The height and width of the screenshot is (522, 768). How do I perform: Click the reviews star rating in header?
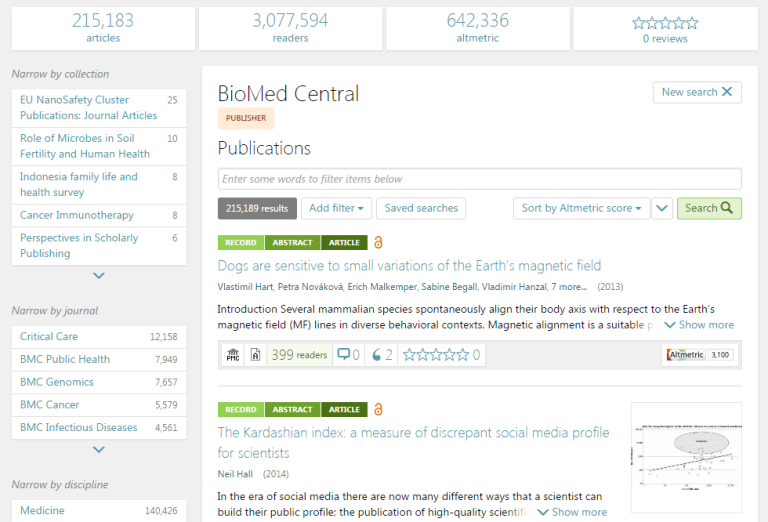(665, 23)
